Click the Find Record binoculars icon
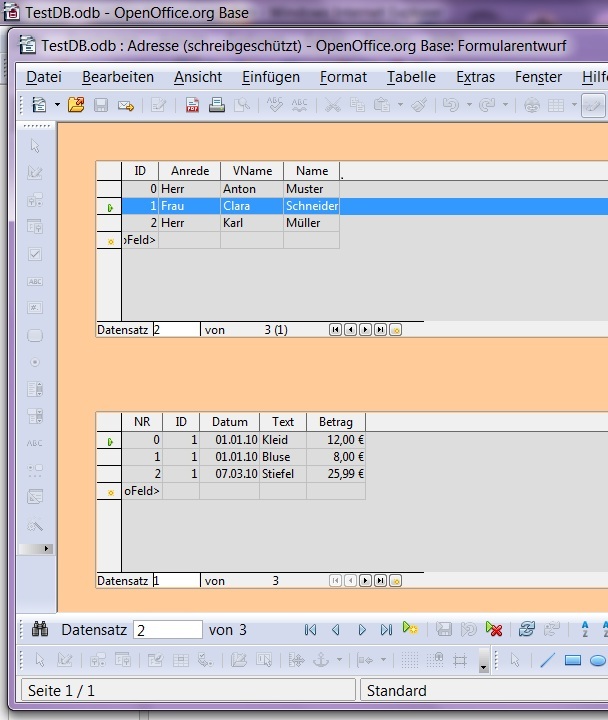 [40, 630]
